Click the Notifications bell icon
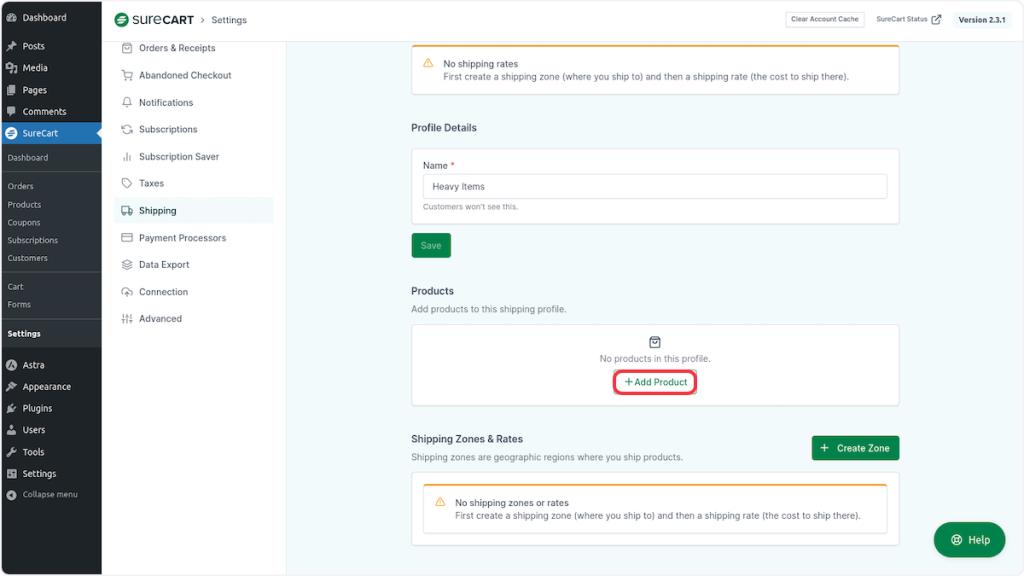This screenshot has height=576, width=1024. [127, 102]
